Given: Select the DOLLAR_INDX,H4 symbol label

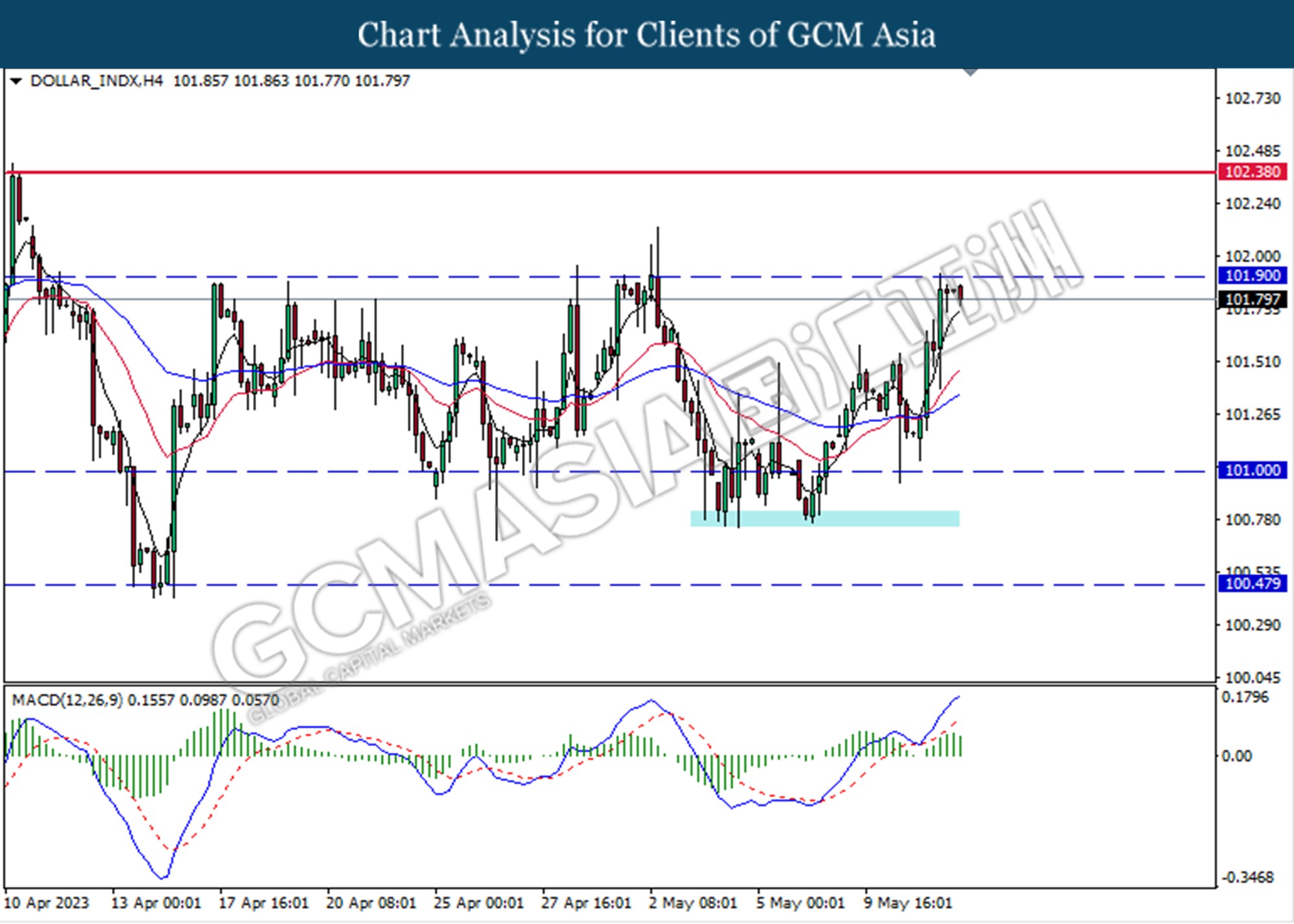Looking at the screenshot, I should (x=96, y=81).
